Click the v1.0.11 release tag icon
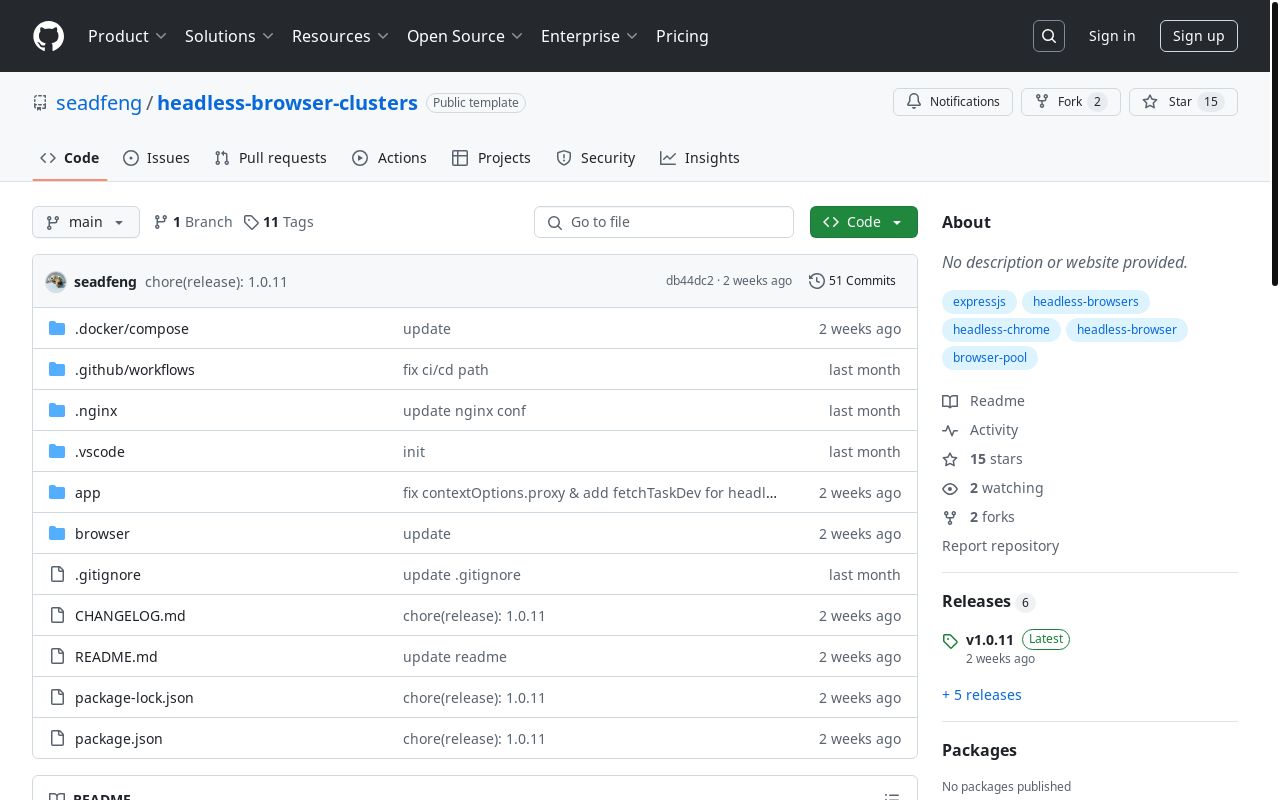 [x=950, y=641]
